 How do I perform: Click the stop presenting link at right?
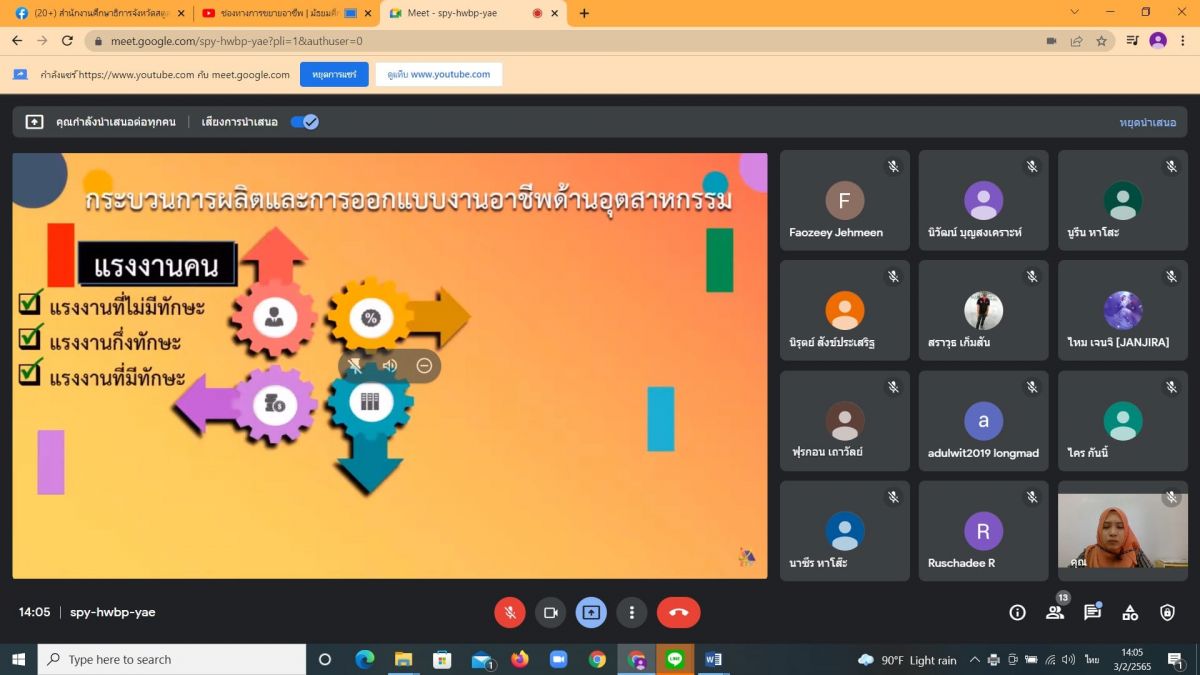(1147, 122)
